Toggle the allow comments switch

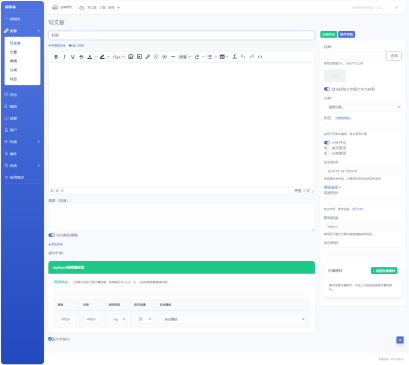tap(327, 143)
